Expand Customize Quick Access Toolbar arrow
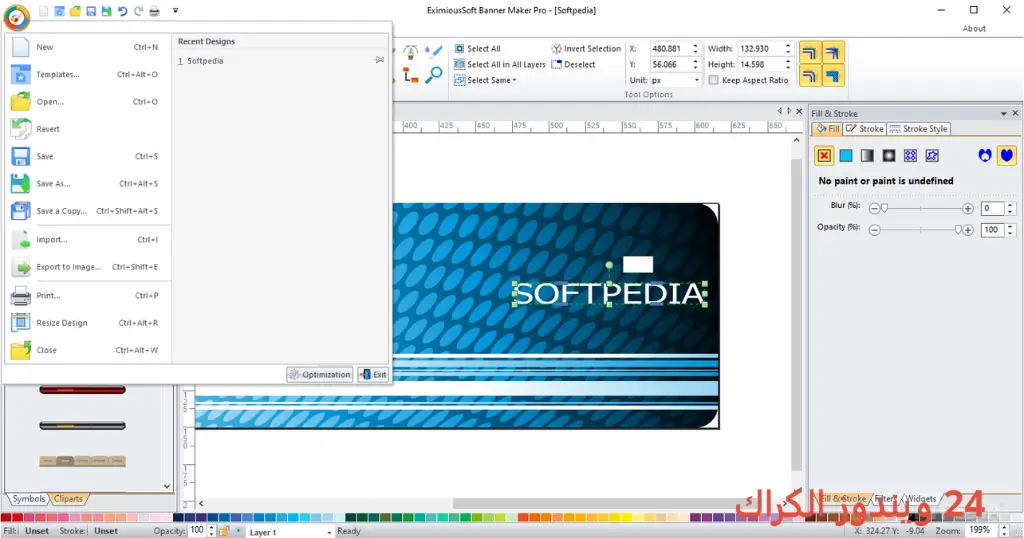Viewport: 1024px width, 538px height. click(176, 11)
